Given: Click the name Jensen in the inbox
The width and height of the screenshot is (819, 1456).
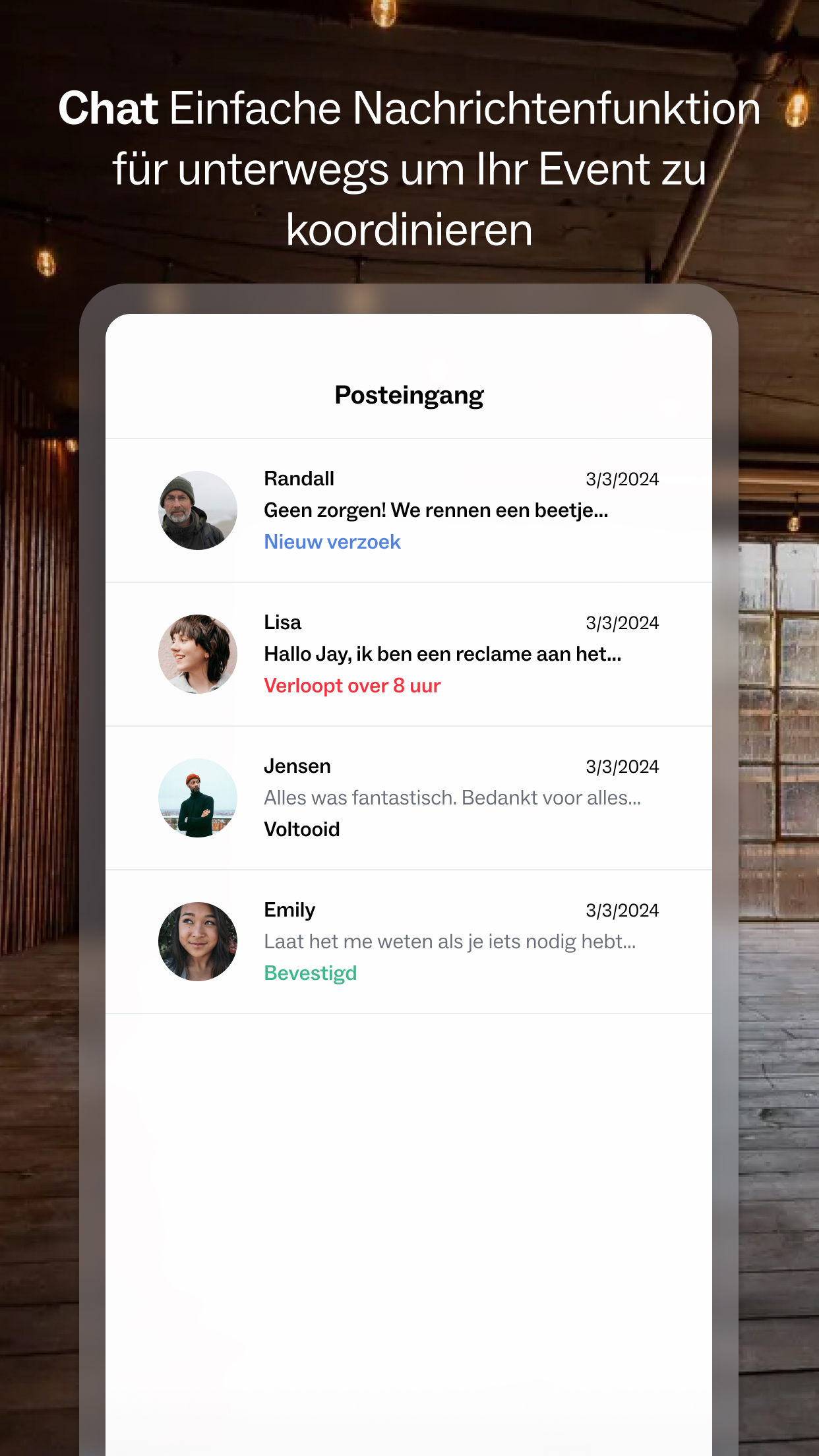Looking at the screenshot, I should tap(297, 766).
